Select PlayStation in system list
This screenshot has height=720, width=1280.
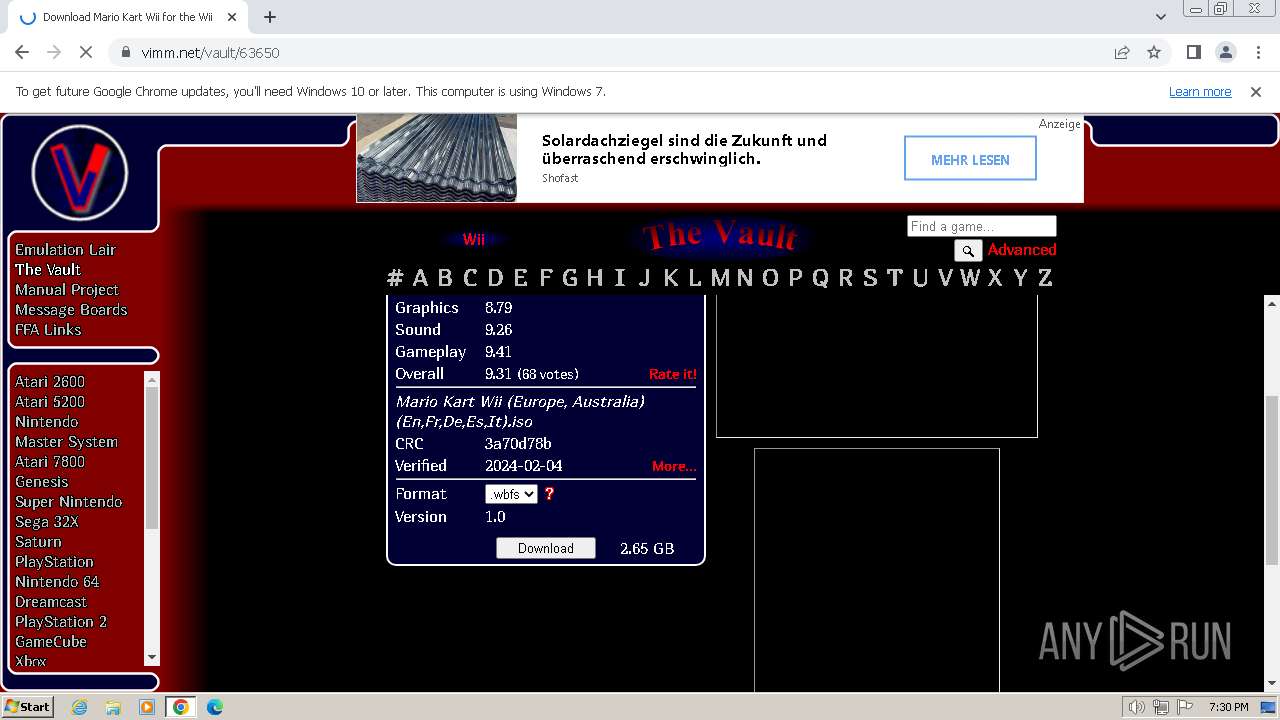coord(54,562)
